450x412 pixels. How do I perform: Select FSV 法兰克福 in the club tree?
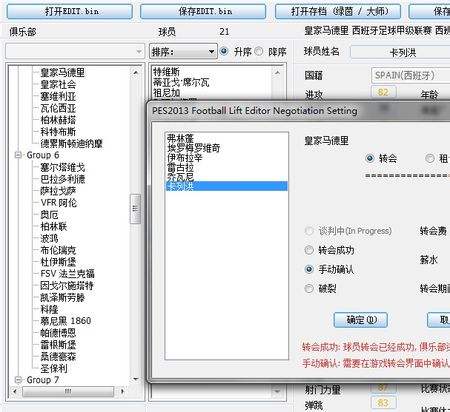[67, 274]
